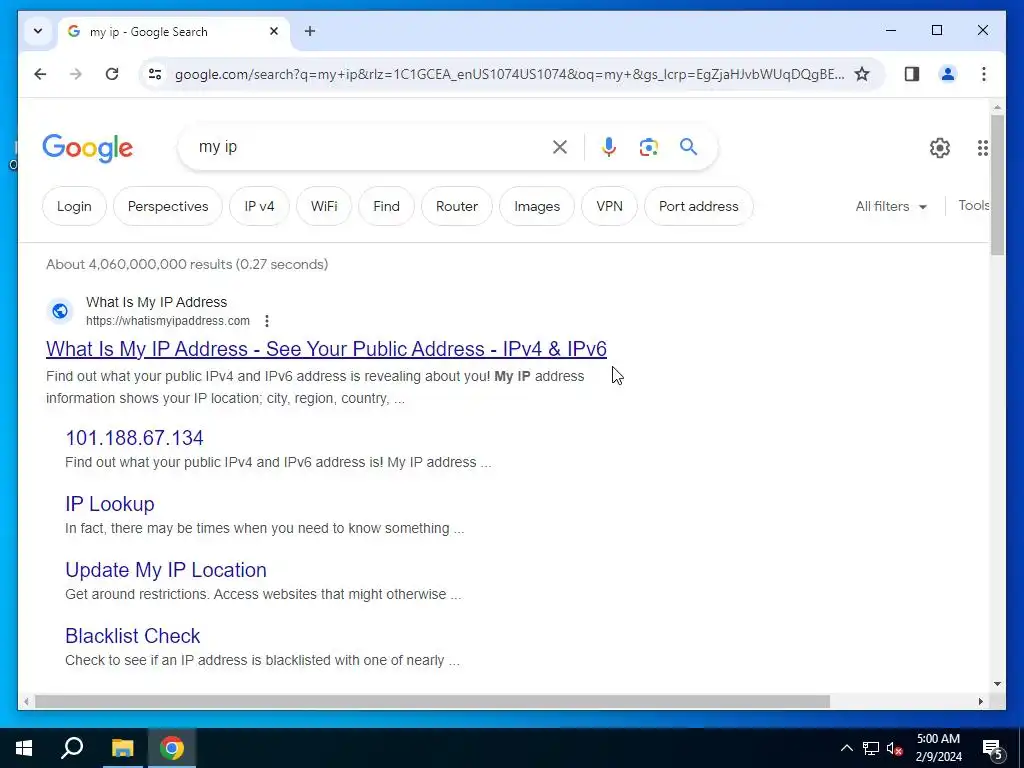This screenshot has height=768, width=1024.
Task: Open Google quick settings gear
Action: [x=940, y=148]
